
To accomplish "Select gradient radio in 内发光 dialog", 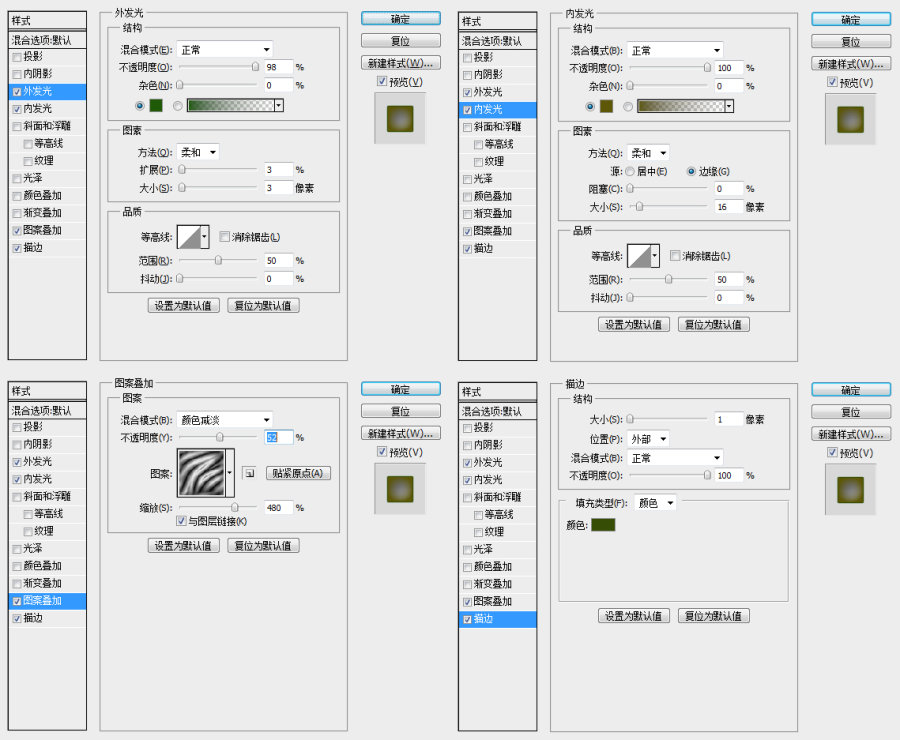I will [x=629, y=107].
